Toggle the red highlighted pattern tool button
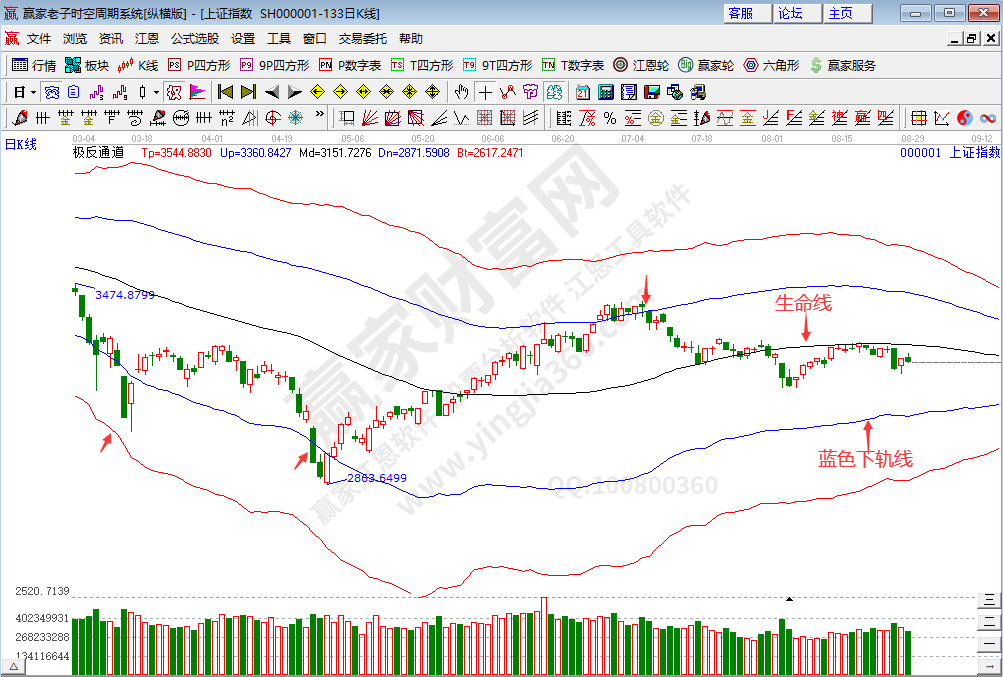The width and height of the screenshot is (1003, 677). (174, 92)
